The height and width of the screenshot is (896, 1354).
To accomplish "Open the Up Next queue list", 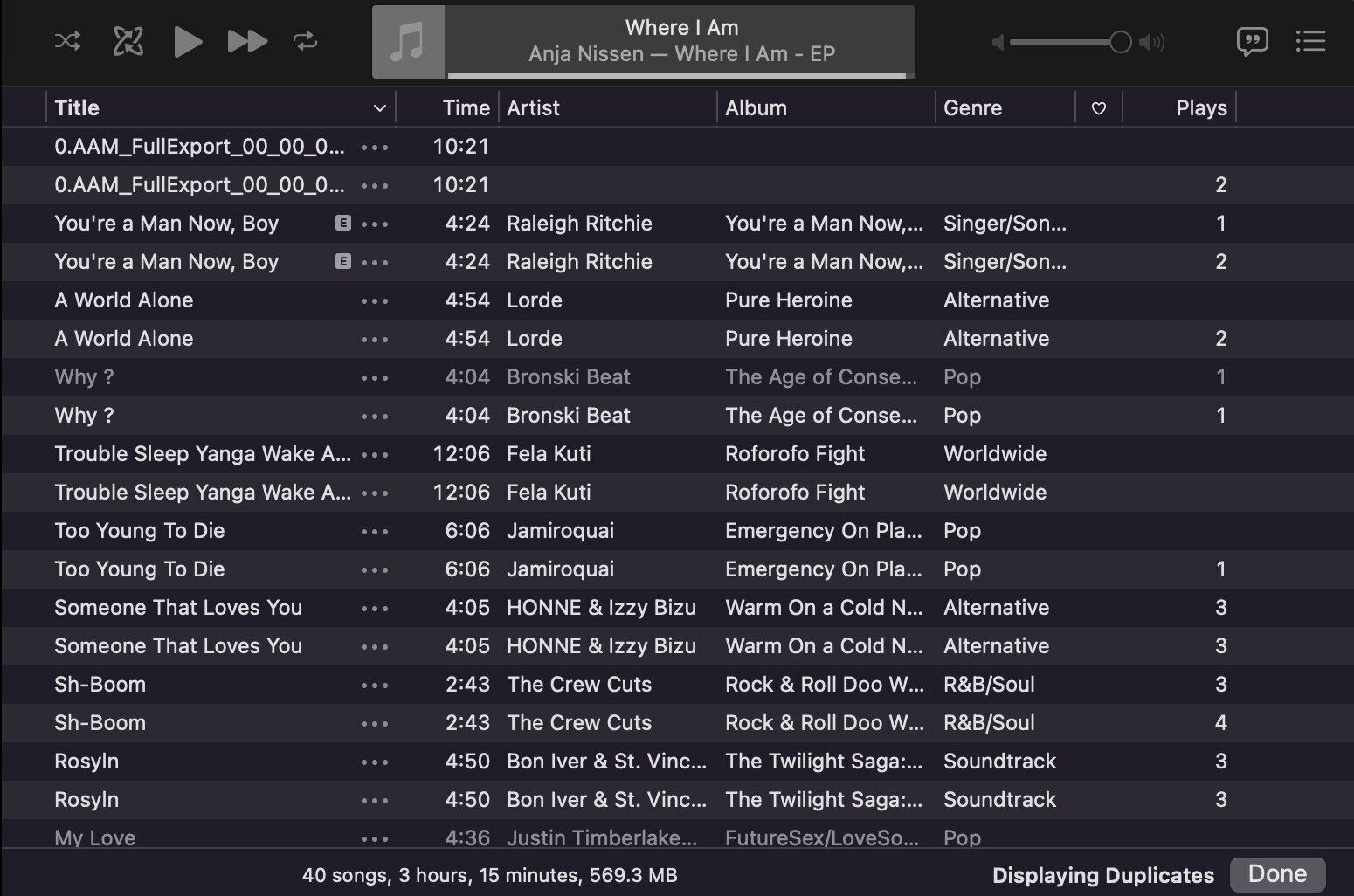I will tap(1310, 41).
